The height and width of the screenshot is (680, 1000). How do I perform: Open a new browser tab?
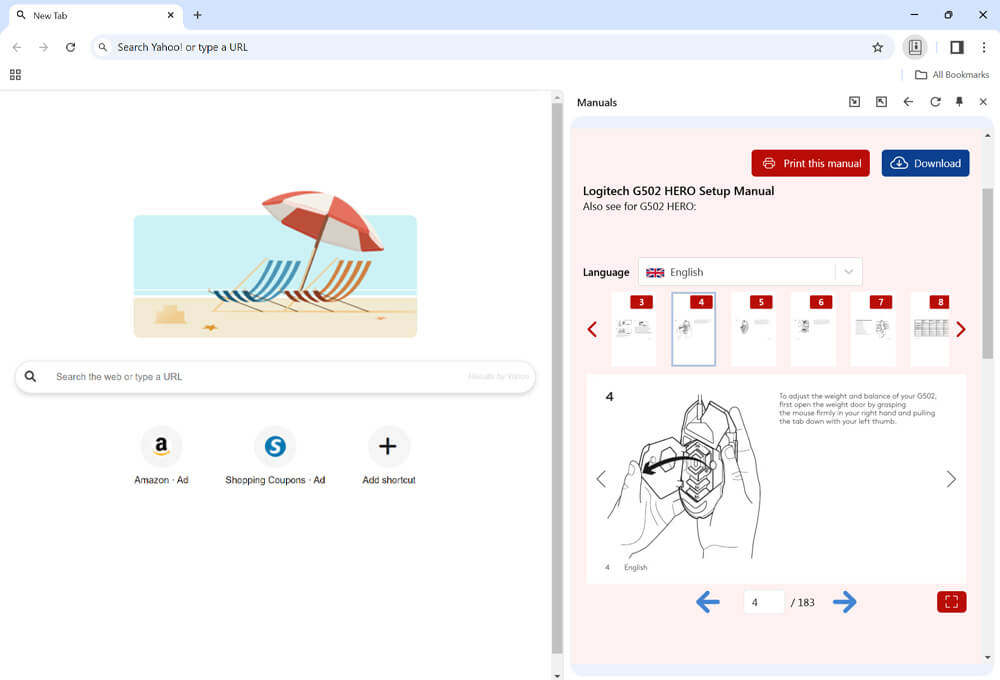point(198,15)
